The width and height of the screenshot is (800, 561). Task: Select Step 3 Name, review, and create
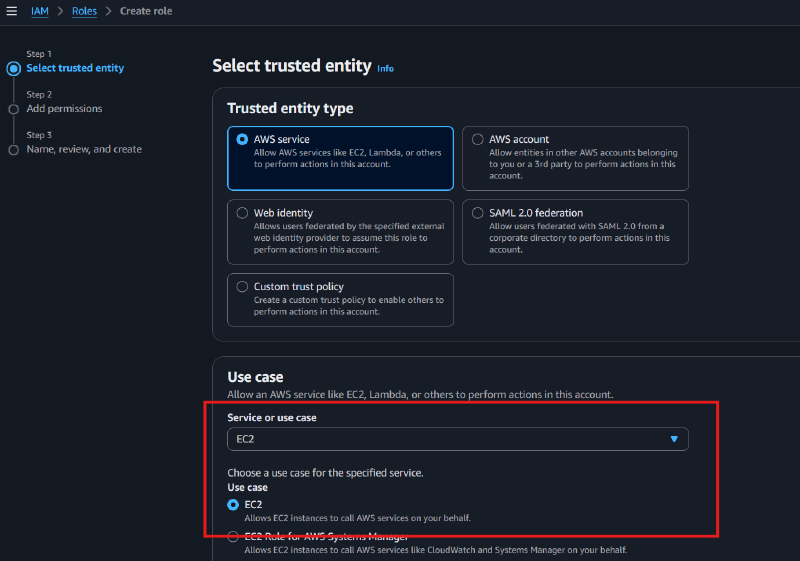point(84,149)
